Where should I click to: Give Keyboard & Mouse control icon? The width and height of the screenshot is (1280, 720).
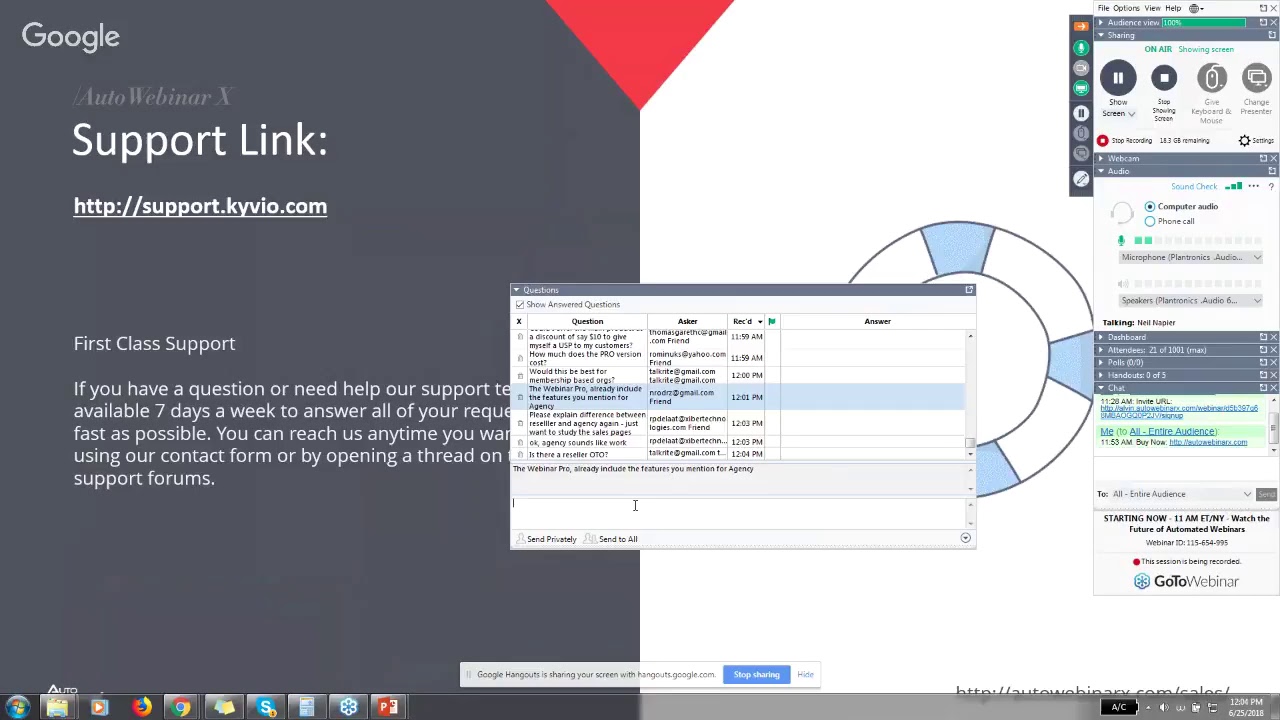(x=1211, y=78)
